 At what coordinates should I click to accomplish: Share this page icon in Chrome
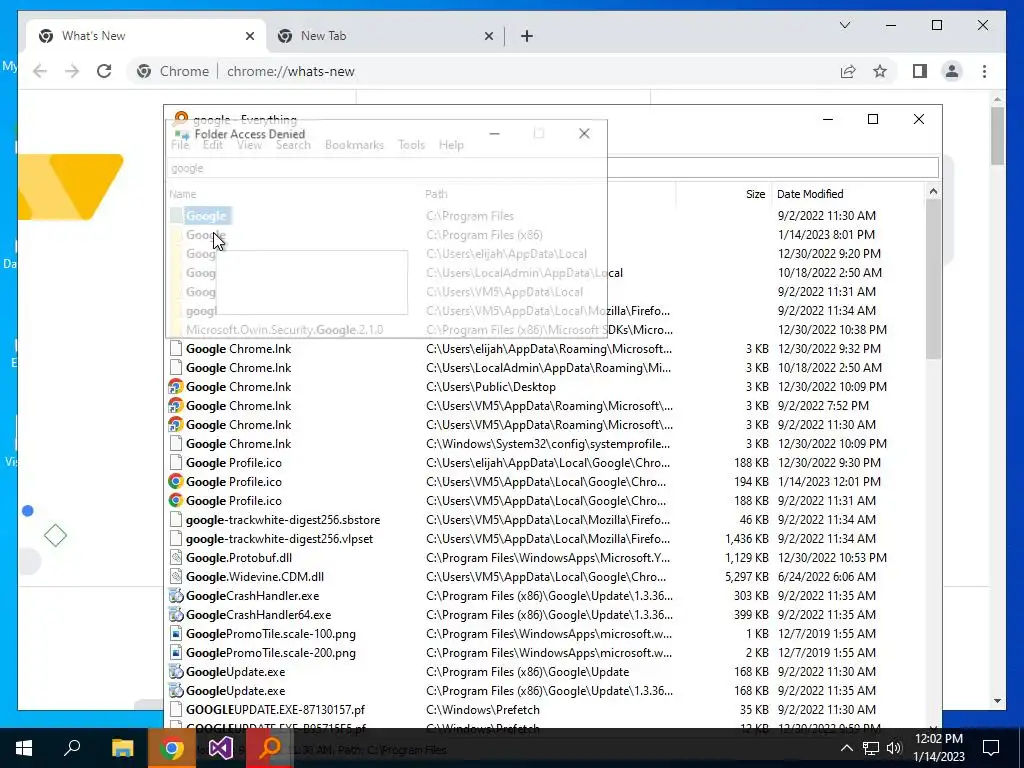[848, 71]
